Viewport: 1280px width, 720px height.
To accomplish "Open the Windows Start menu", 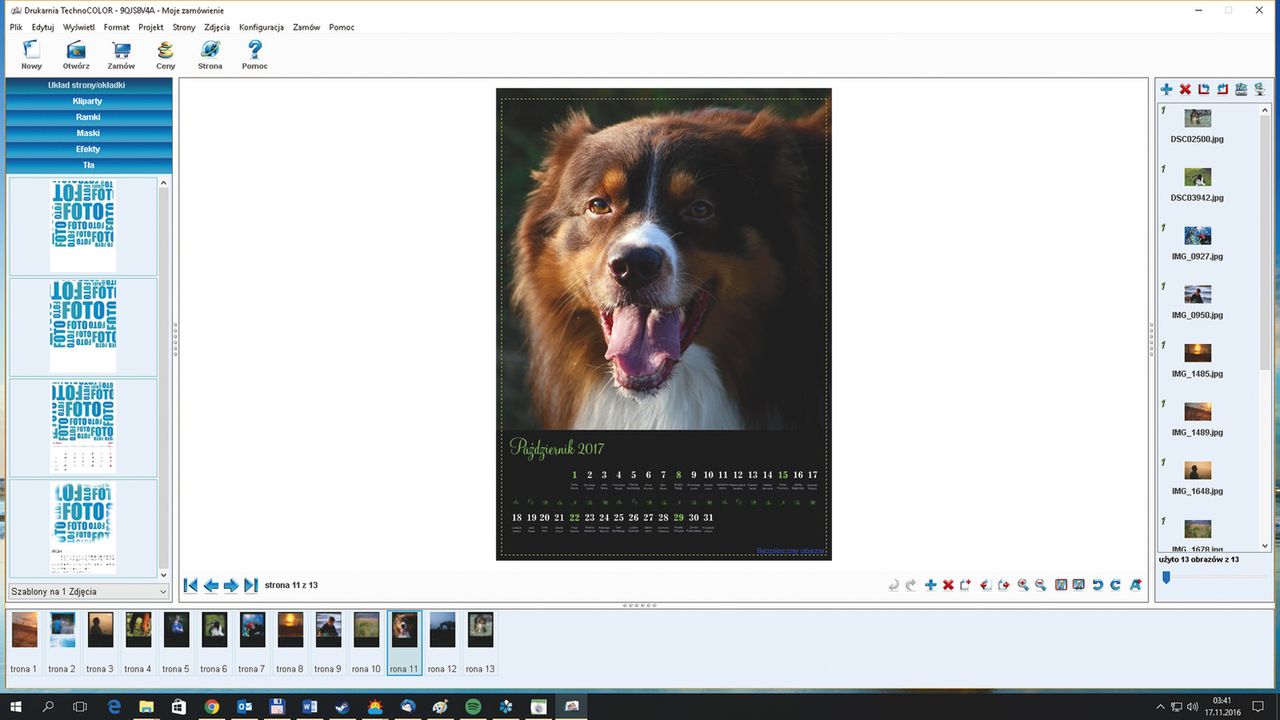I will point(16,707).
